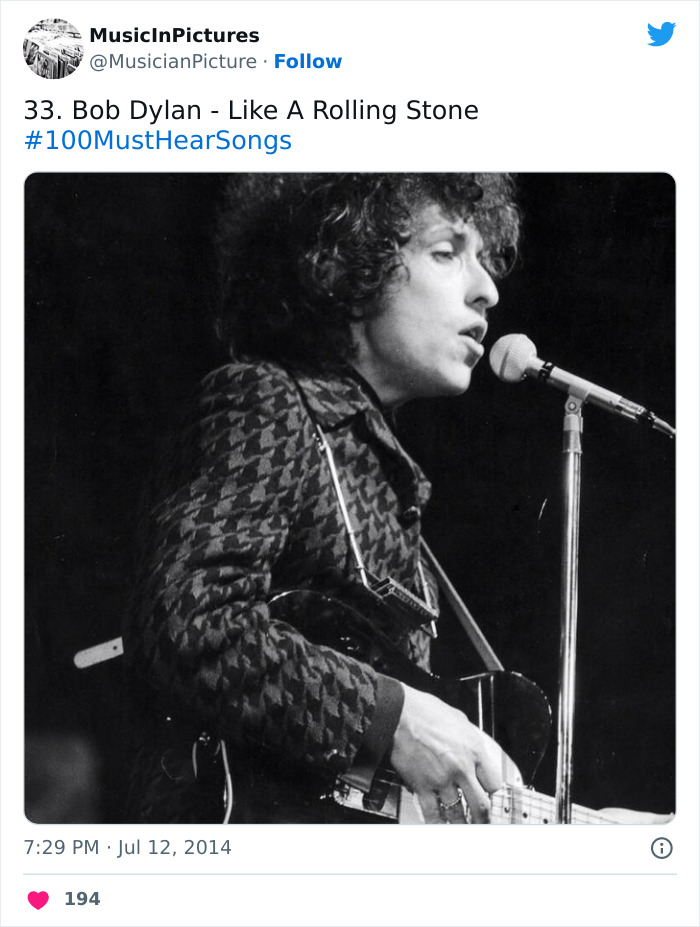This screenshot has width=700, height=927.
Task: Tap the circled info button beside the timestamp
Action: coord(664,846)
